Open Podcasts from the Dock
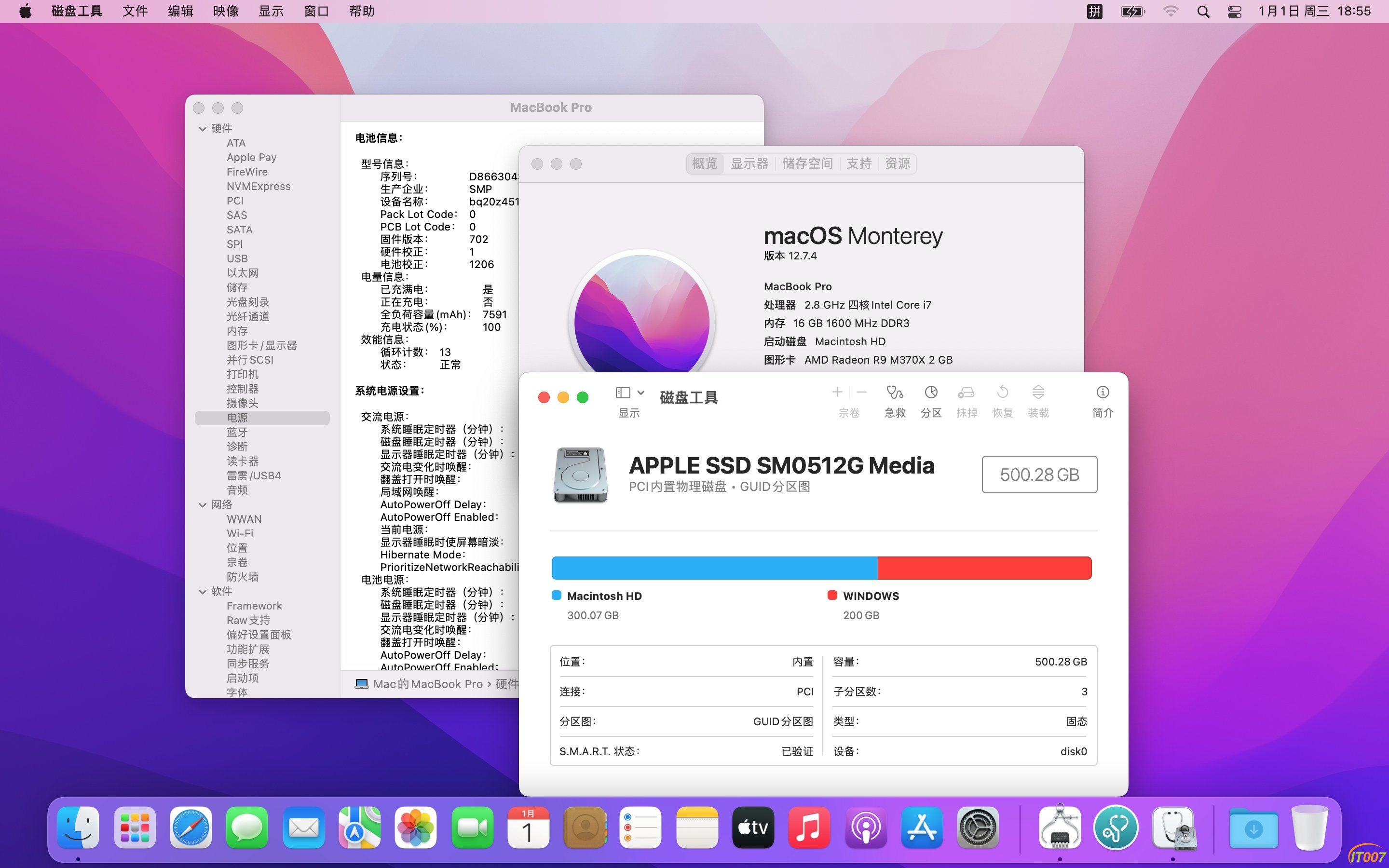The width and height of the screenshot is (1389, 868). (x=866, y=827)
